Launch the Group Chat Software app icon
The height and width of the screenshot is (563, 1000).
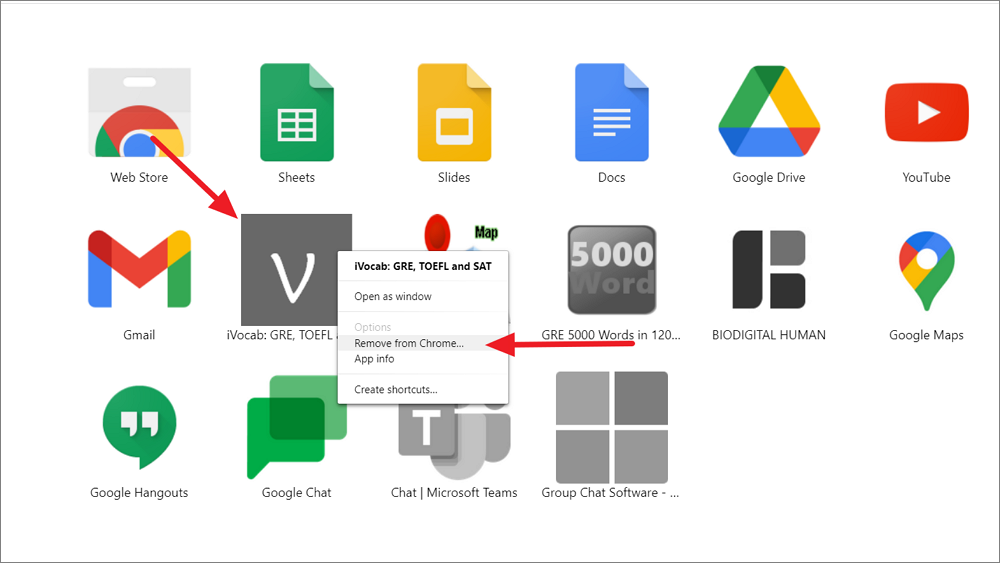(612, 427)
